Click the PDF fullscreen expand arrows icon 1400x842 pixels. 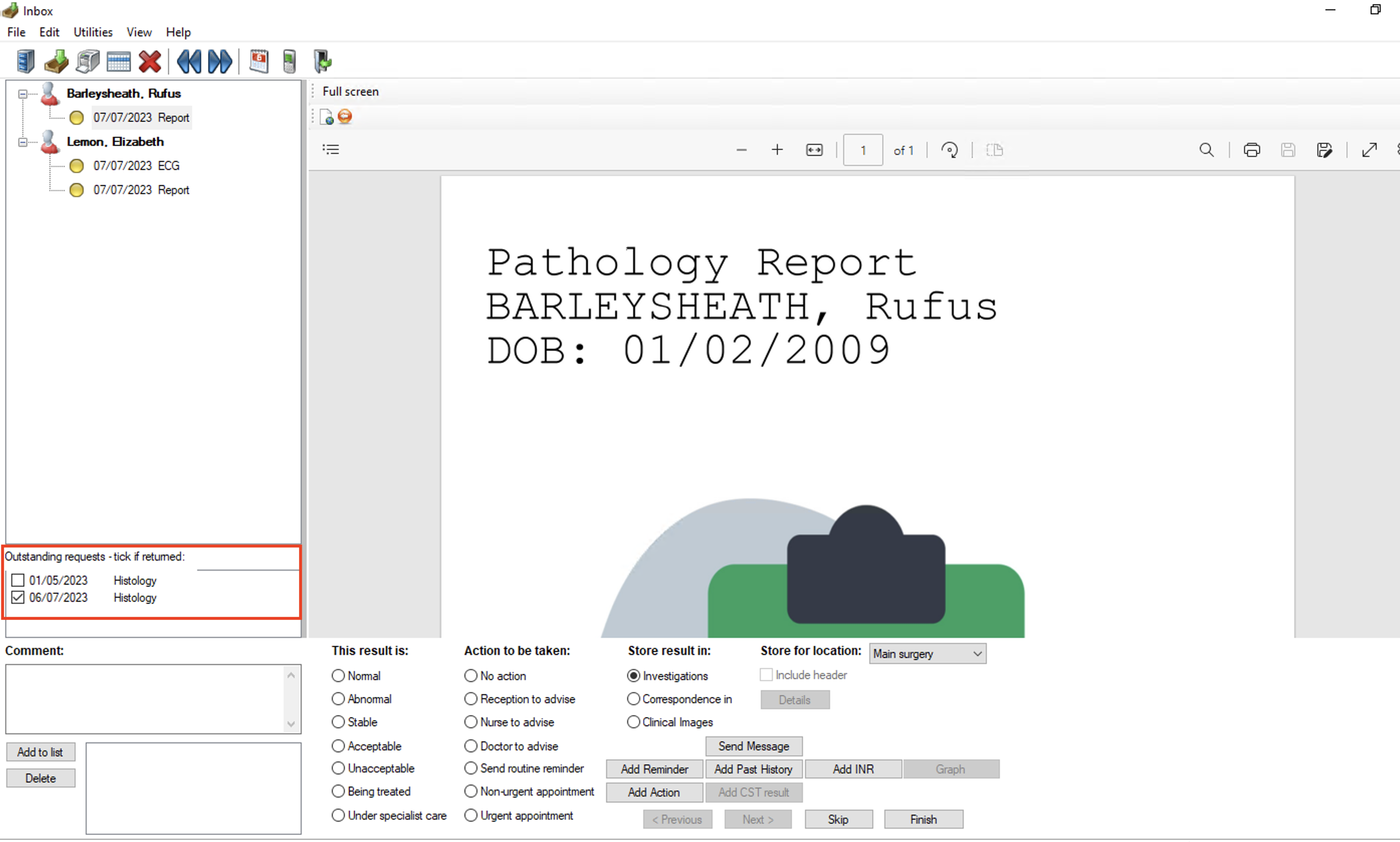1369,150
